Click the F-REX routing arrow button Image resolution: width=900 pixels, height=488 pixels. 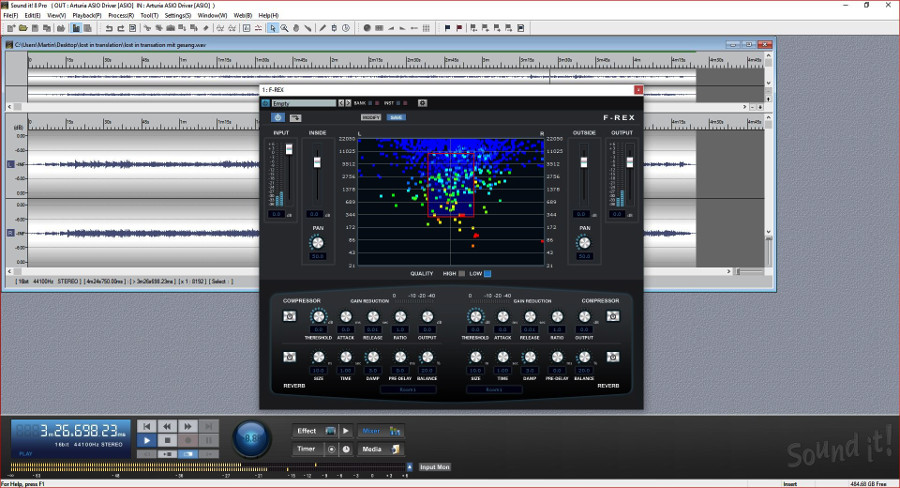click(x=296, y=118)
